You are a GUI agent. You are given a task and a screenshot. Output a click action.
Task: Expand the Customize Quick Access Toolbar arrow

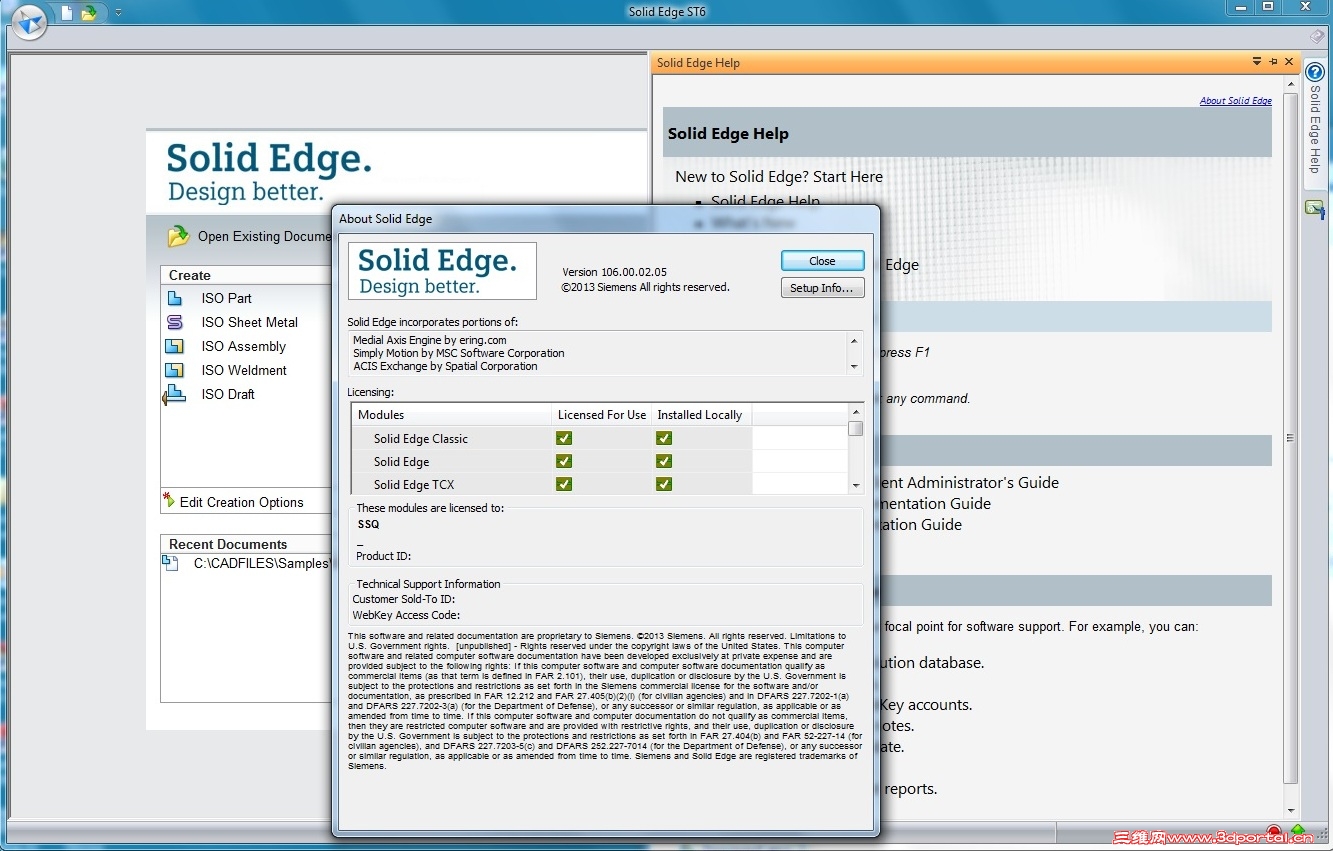pos(118,13)
